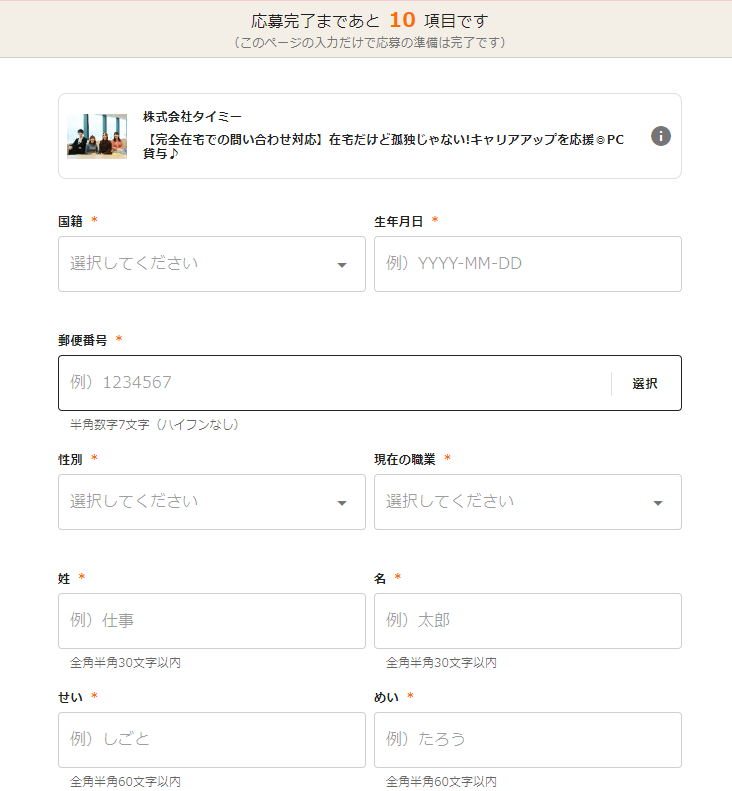Focus the めい input field
Viewport: 732px width, 791px height.
[528, 740]
